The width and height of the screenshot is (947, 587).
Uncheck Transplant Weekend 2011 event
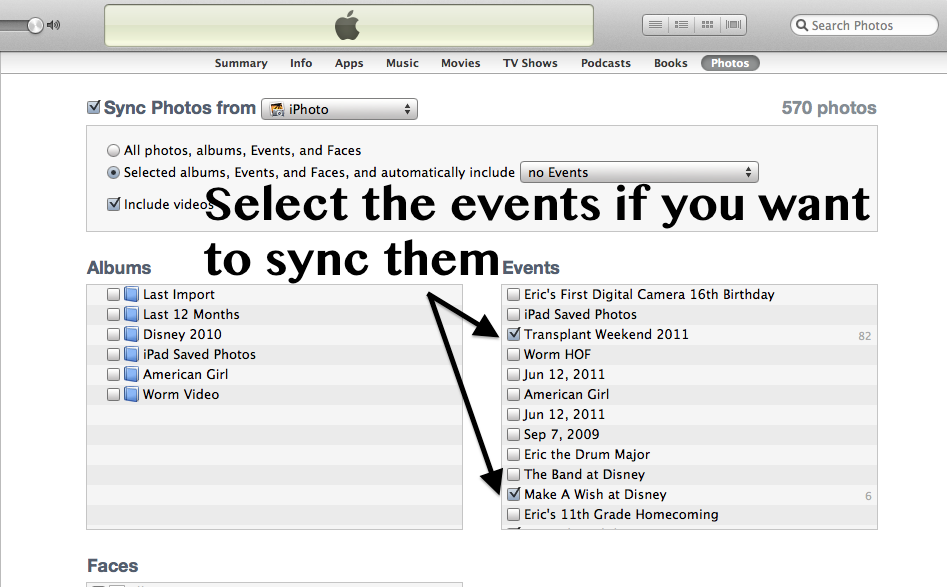(513, 333)
